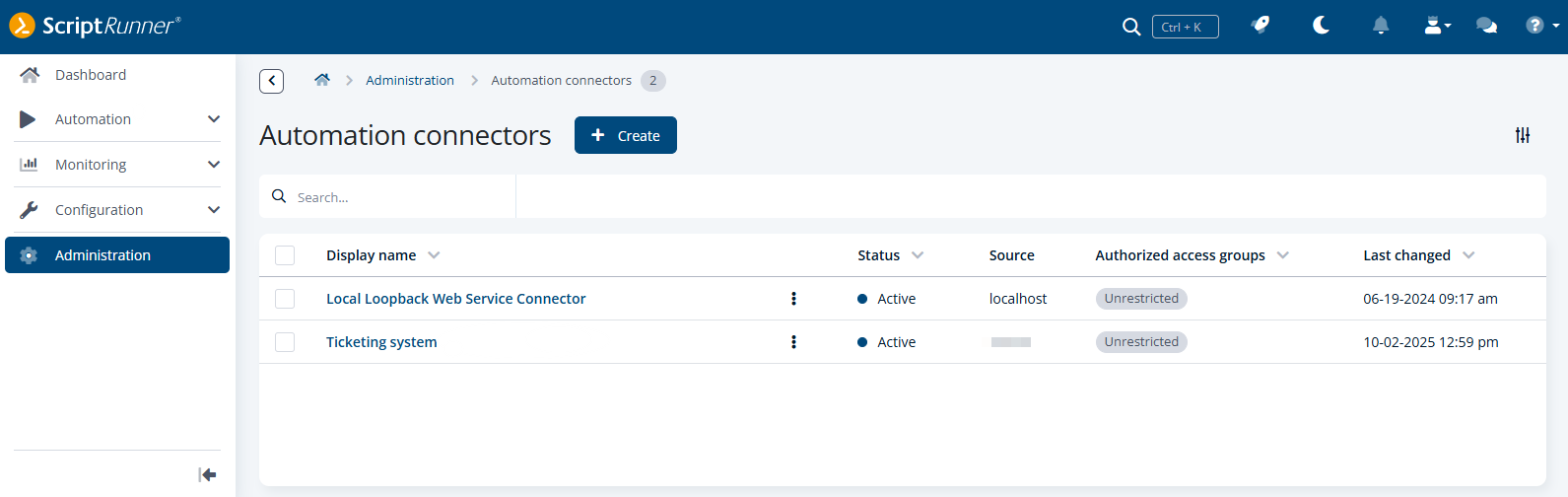Toggle dark mode moon icon
1568x497 pixels.
tap(1321, 26)
